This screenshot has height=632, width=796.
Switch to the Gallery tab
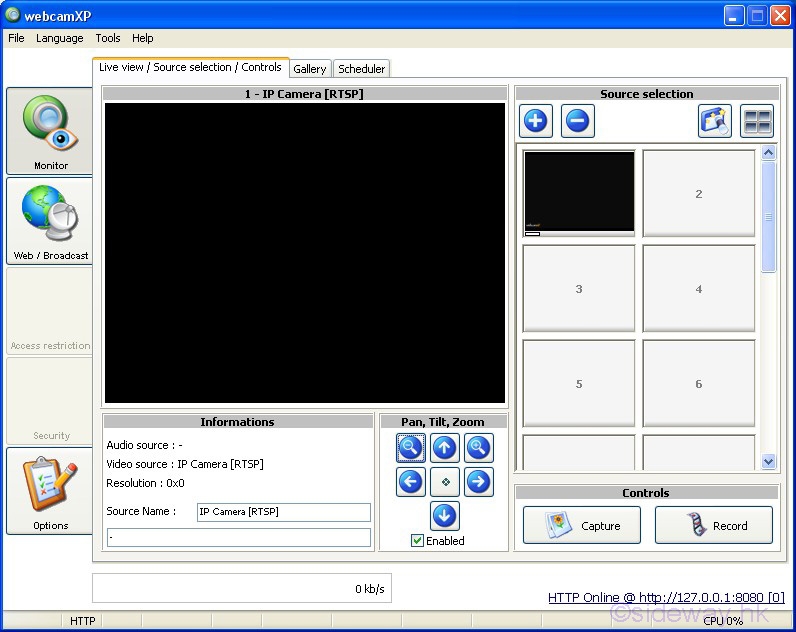pyautogui.click(x=310, y=69)
